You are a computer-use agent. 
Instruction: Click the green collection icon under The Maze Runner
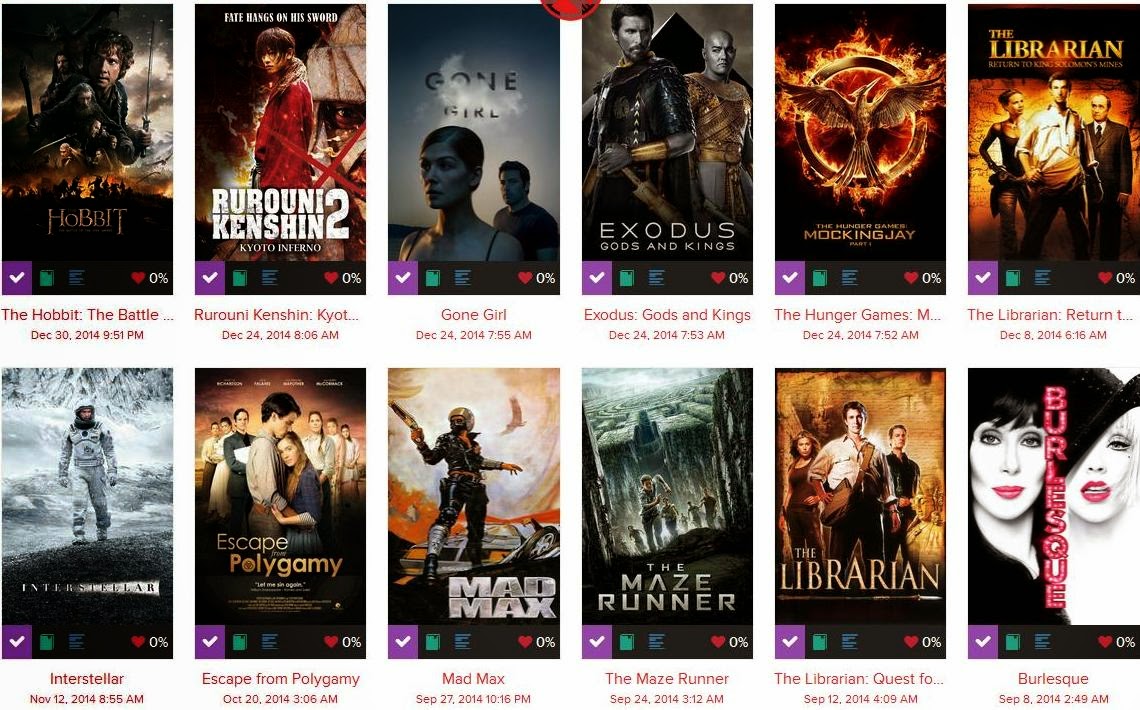tap(627, 642)
